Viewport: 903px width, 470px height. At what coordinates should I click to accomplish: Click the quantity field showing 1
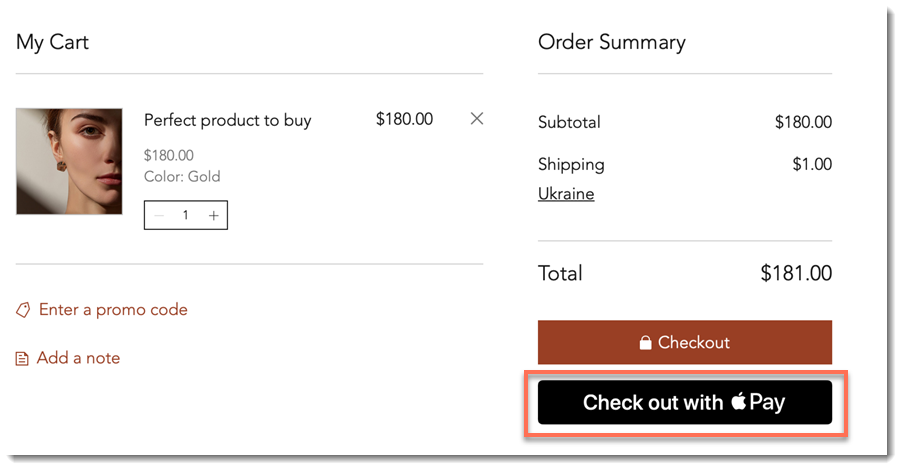pyautogui.click(x=185, y=215)
